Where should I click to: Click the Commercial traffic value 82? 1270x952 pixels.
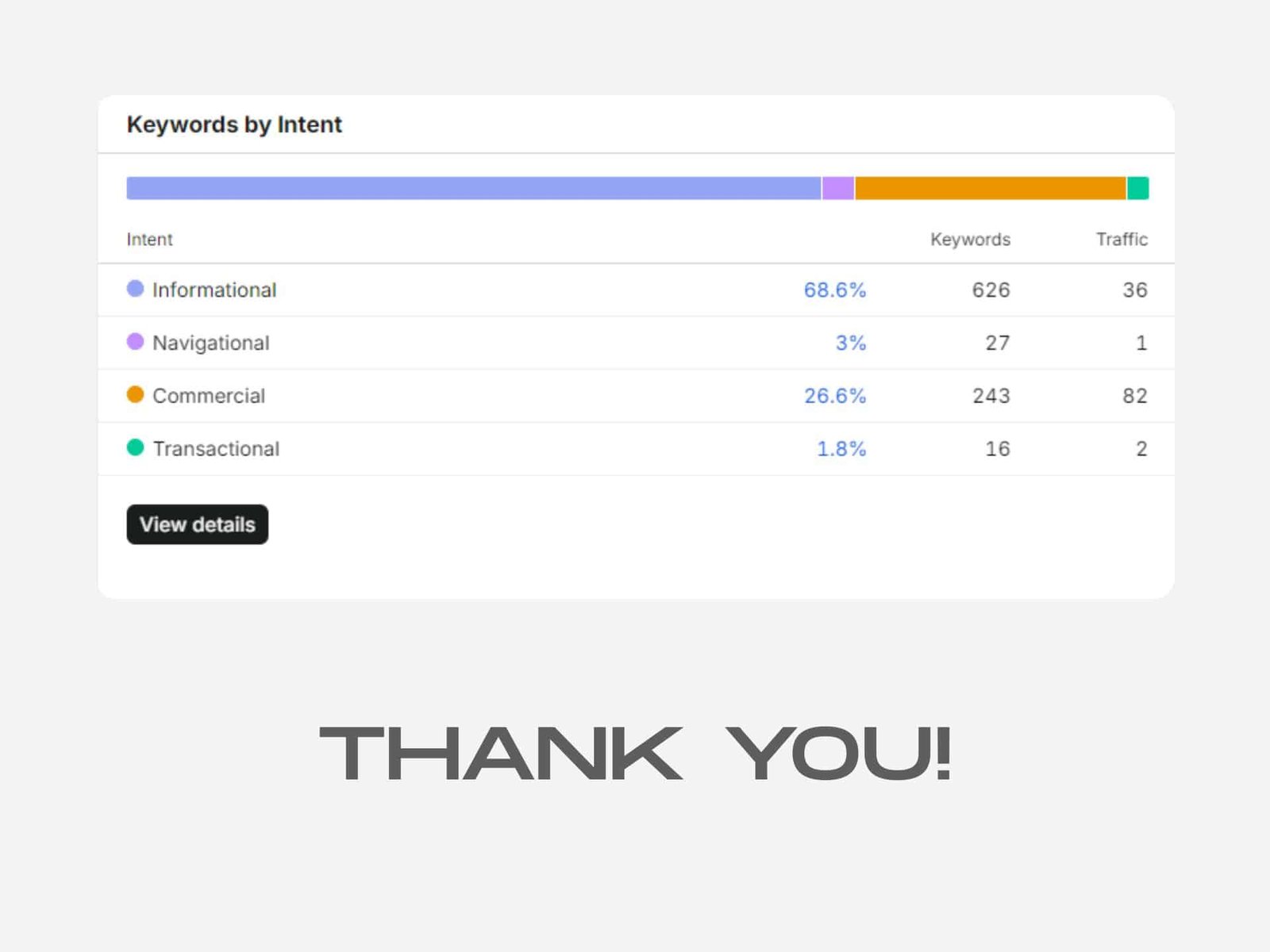[x=1135, y=396]
